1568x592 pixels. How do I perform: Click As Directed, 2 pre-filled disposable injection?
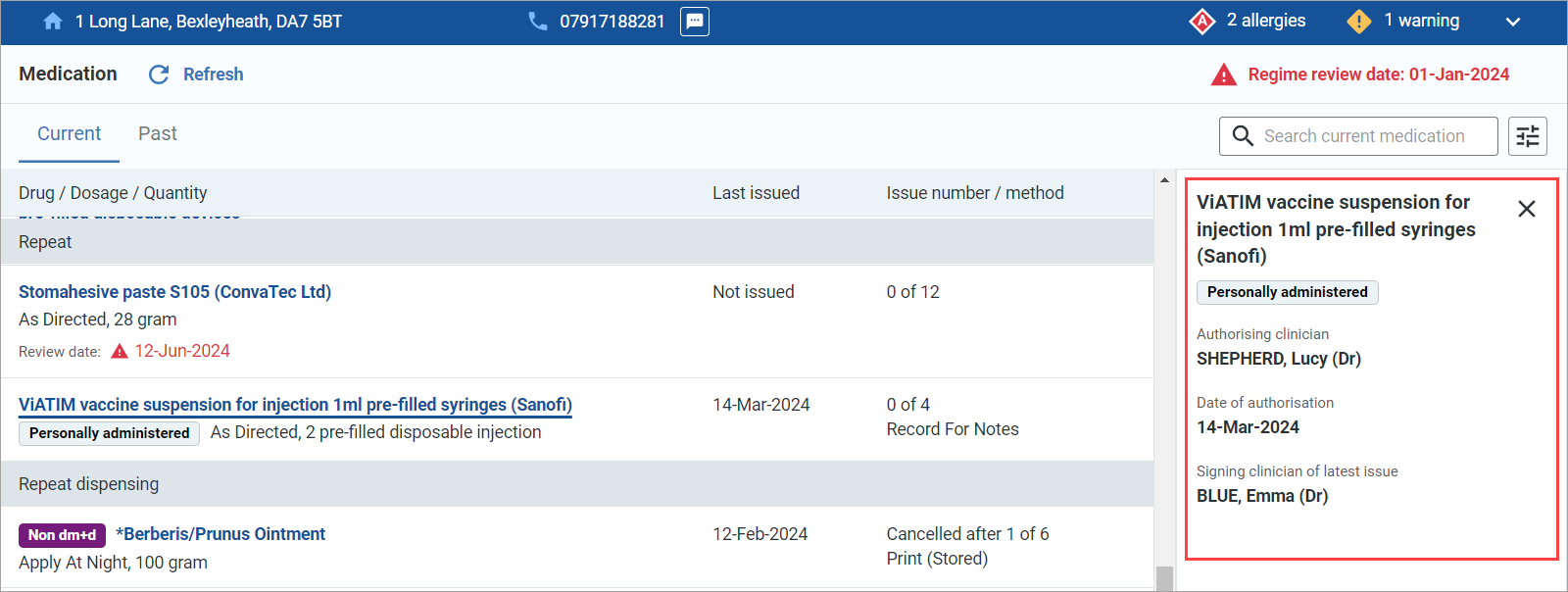click(375, 432)
